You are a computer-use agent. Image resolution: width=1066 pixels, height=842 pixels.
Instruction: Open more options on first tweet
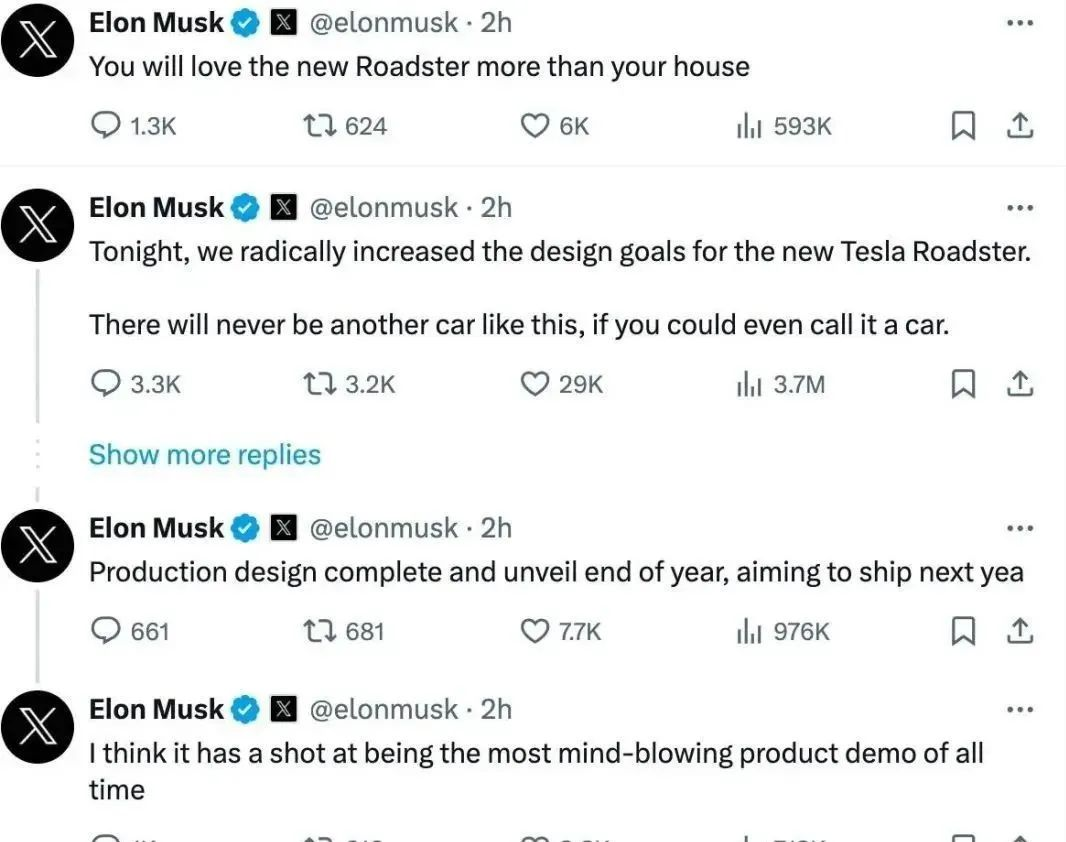[x=1019, y=22]
